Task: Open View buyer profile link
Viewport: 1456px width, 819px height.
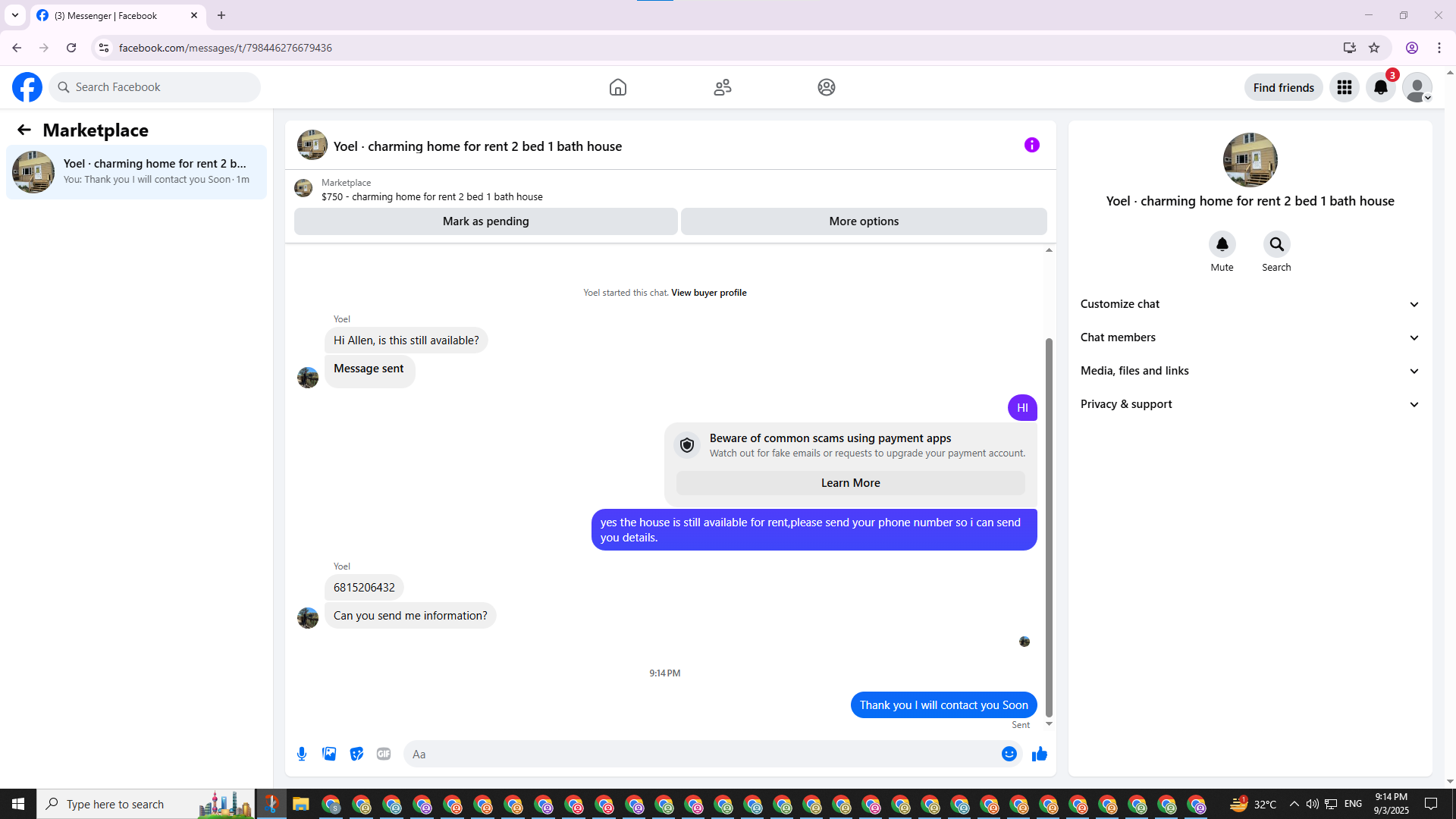Action: (708, 293)
